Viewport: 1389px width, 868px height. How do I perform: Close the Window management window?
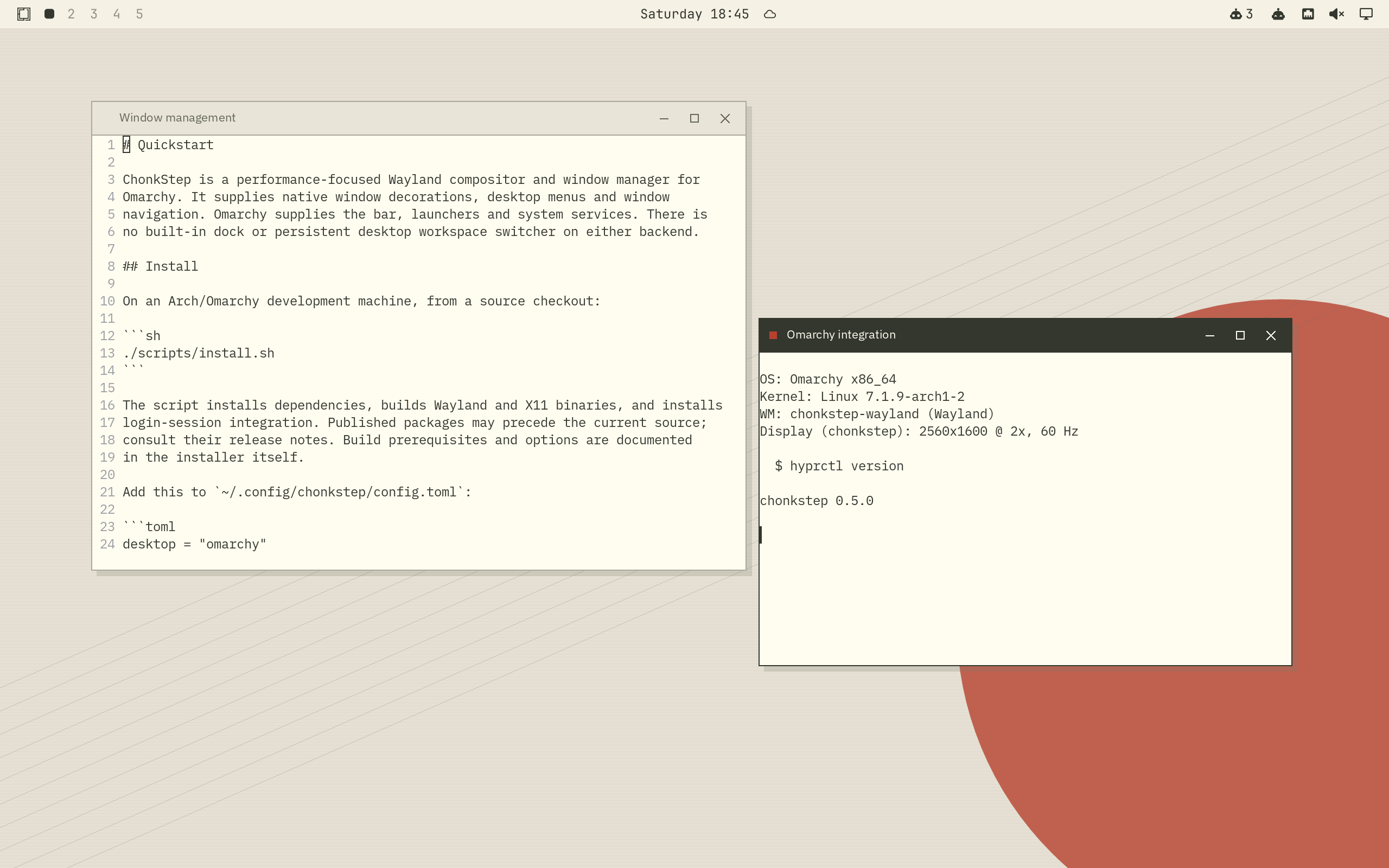click(x=725, y=118)
